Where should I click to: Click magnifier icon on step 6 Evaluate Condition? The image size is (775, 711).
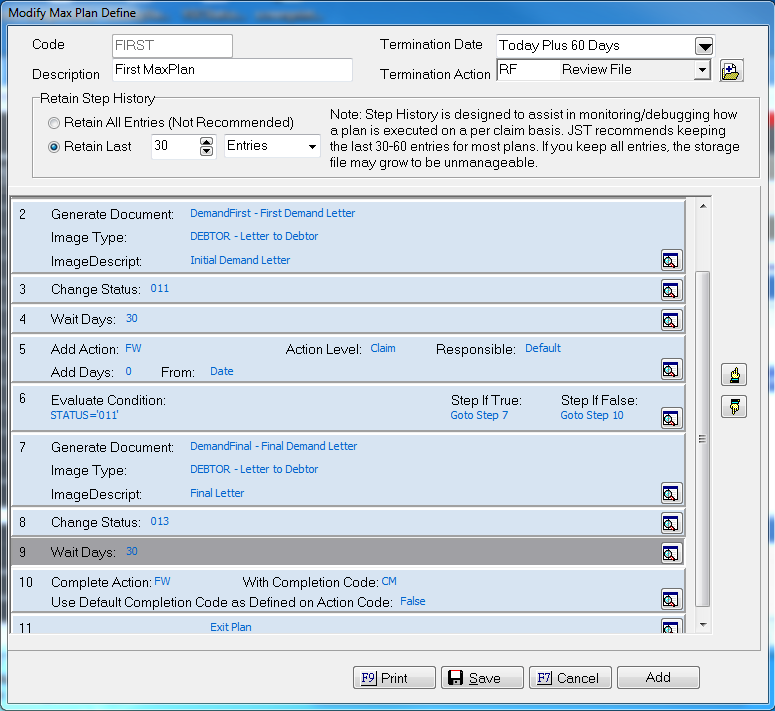pos(671,417)
